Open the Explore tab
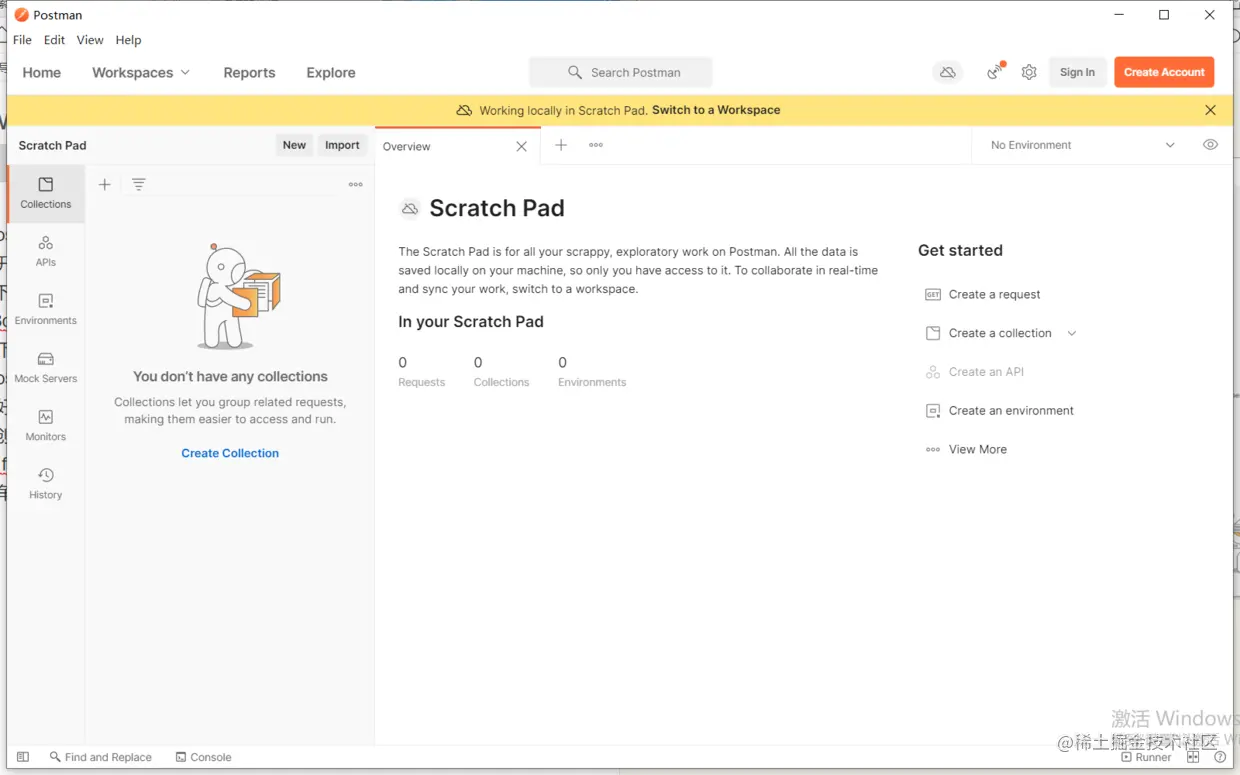 click(x=331, y=72)
